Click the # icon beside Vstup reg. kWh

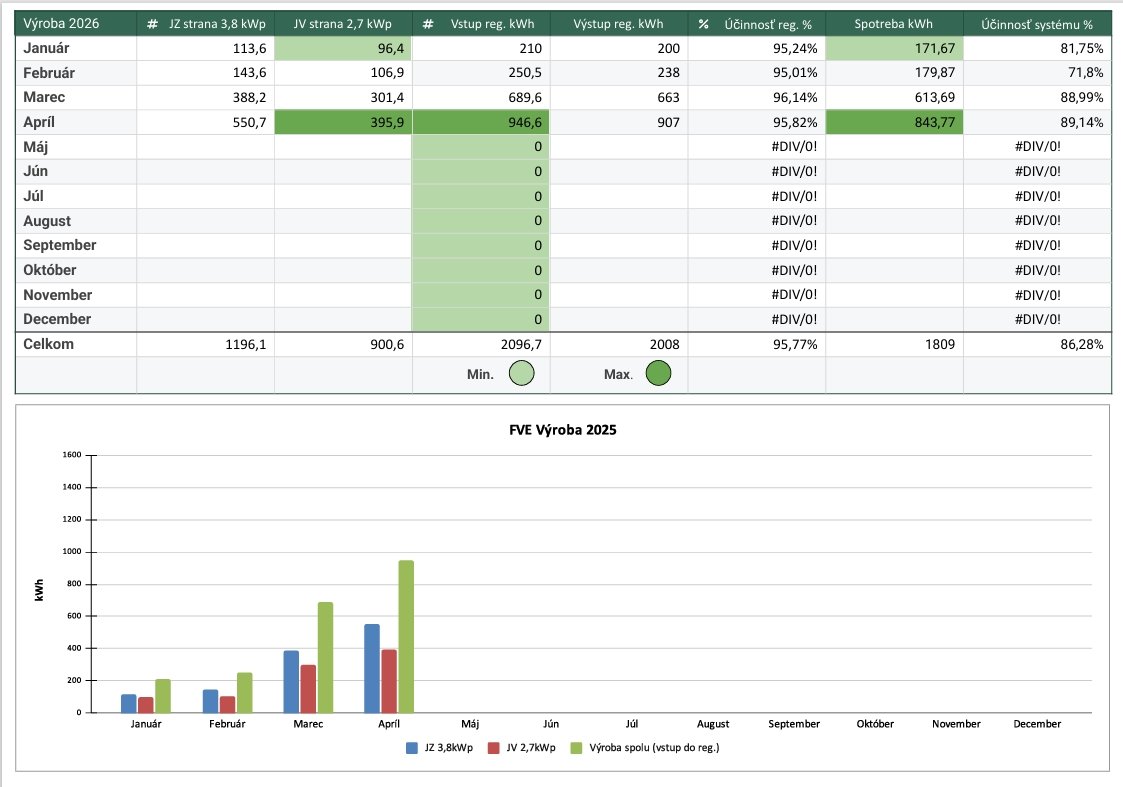click(428, 24)
